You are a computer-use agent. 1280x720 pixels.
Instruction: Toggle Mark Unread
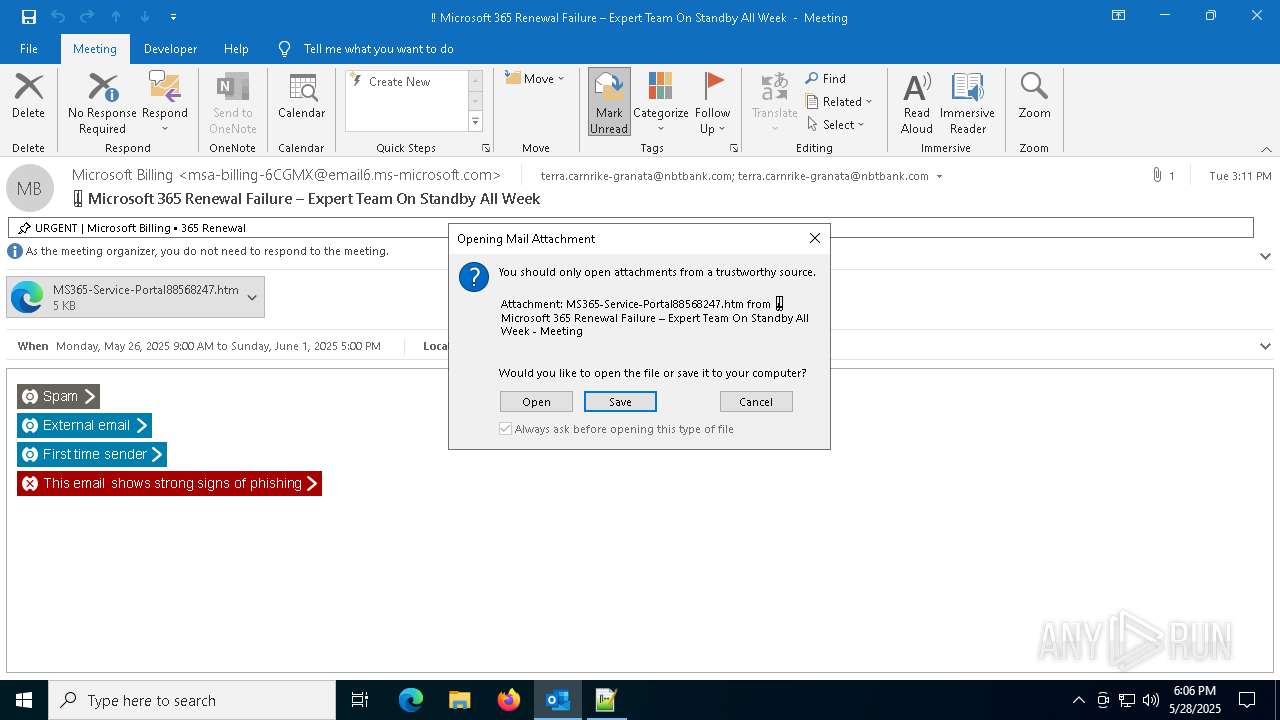[x=609, y=102]
